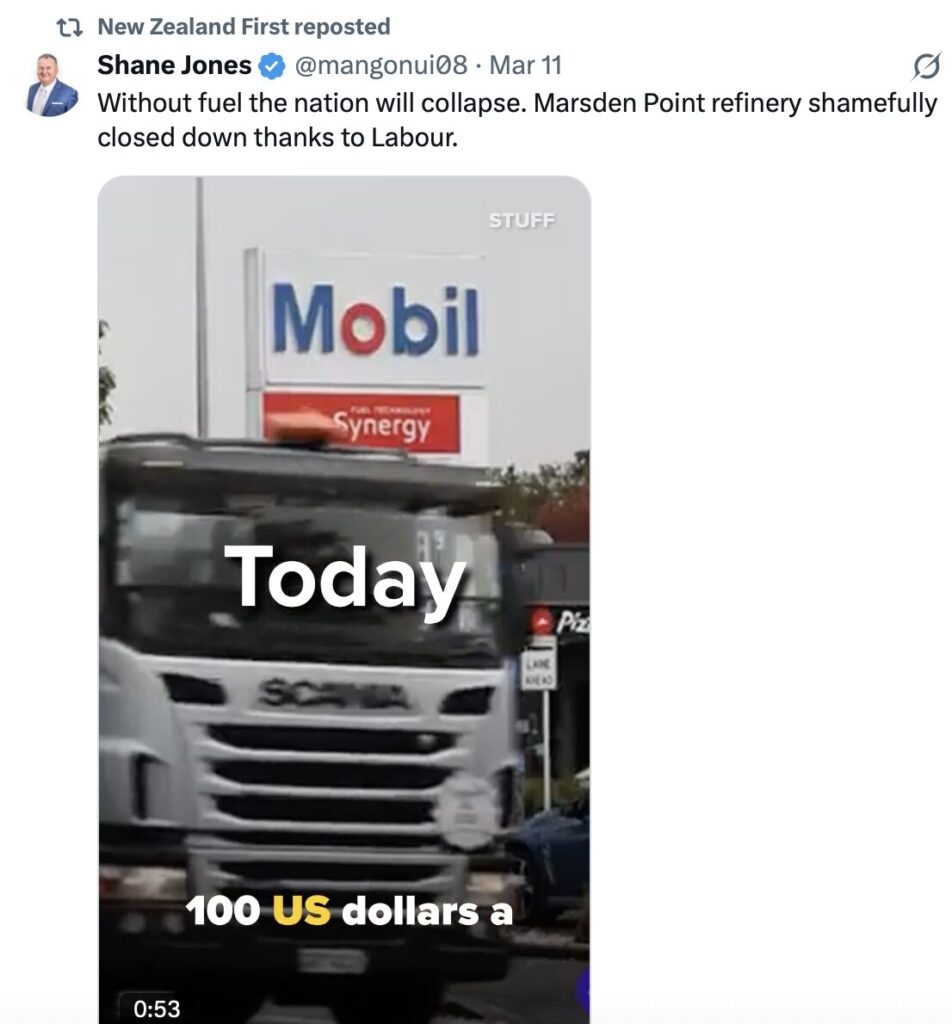The image size is (952, 1024).
Task: Open the Shane Jones display name
Action: [174, 65]
